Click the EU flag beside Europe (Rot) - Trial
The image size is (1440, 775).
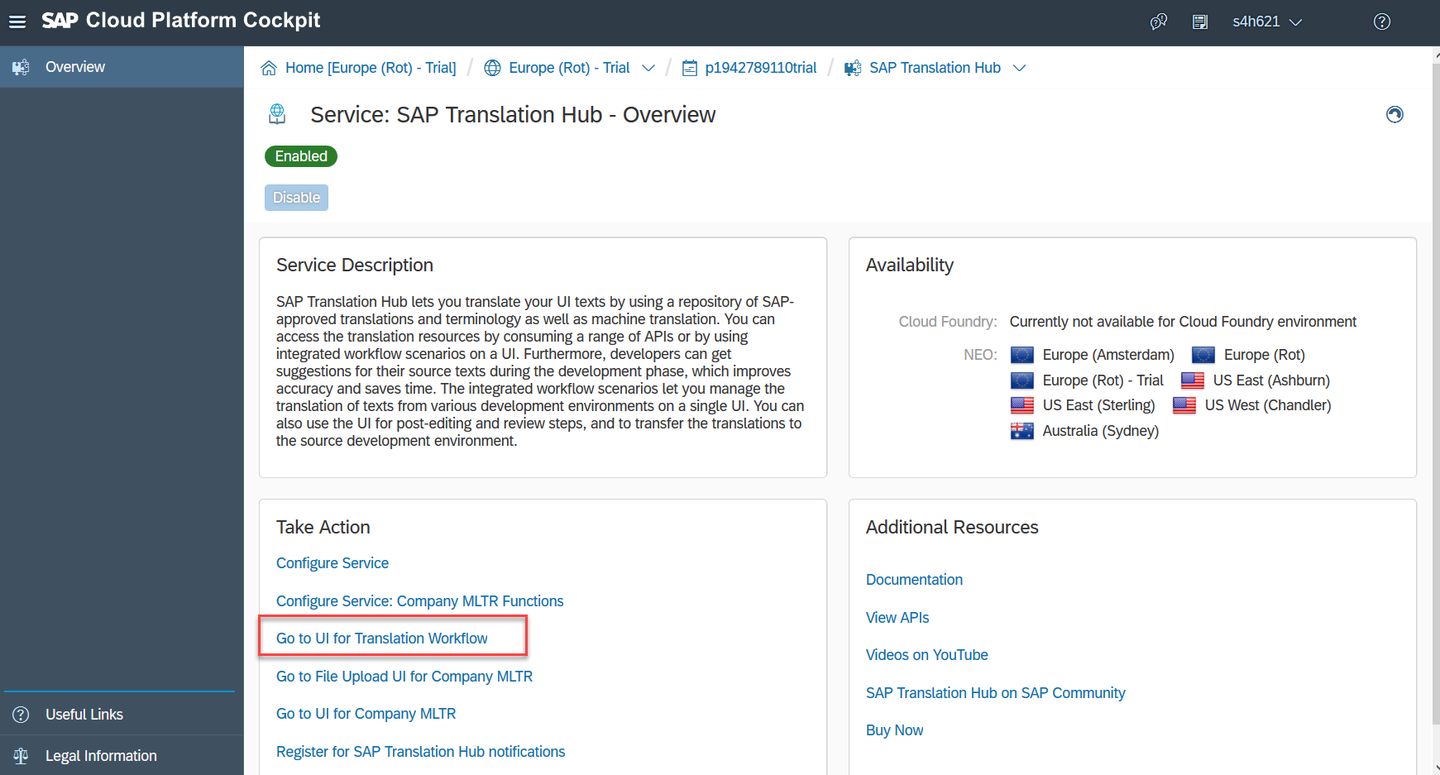pos(1022,380)
